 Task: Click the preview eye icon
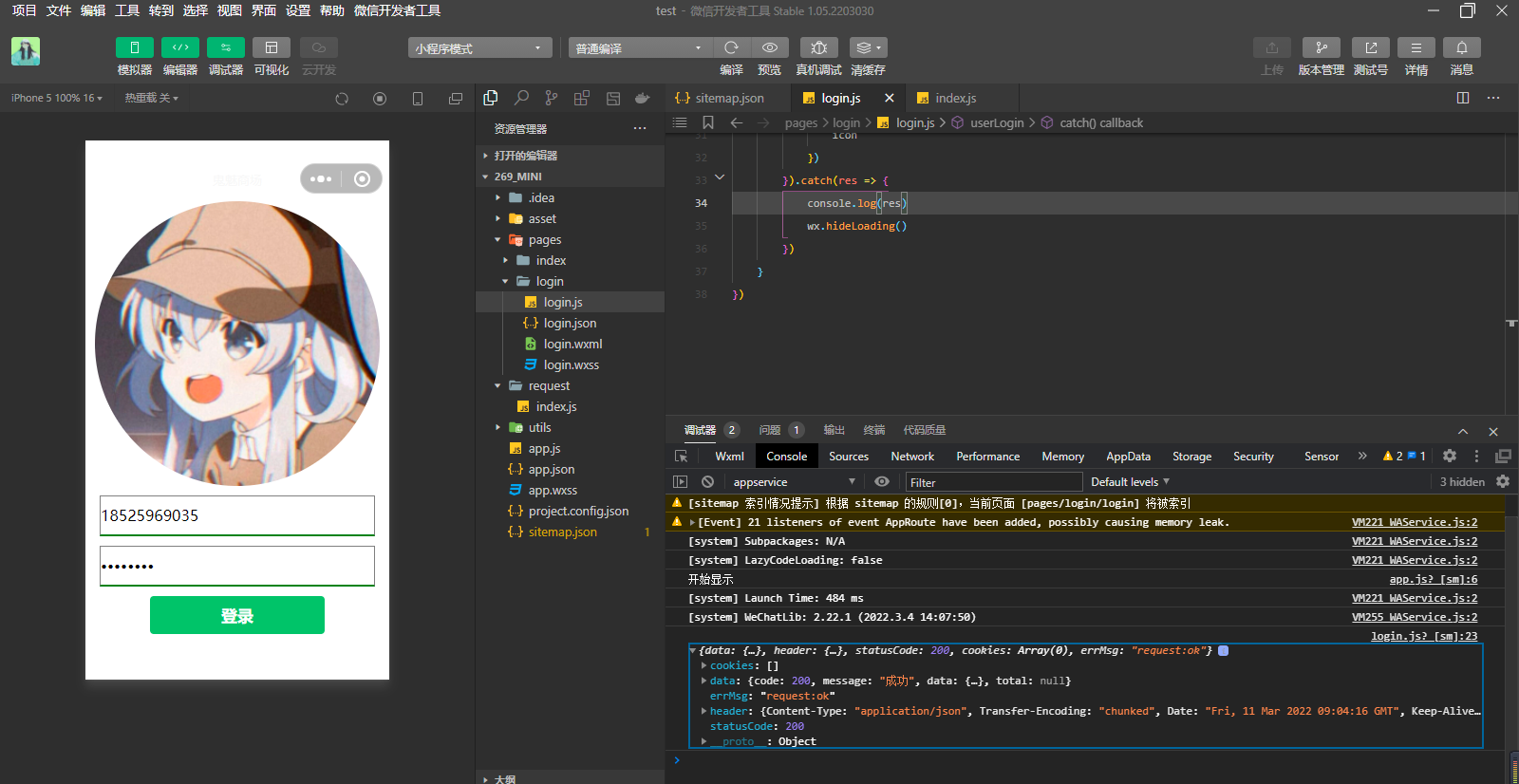[x=769, y=47]
